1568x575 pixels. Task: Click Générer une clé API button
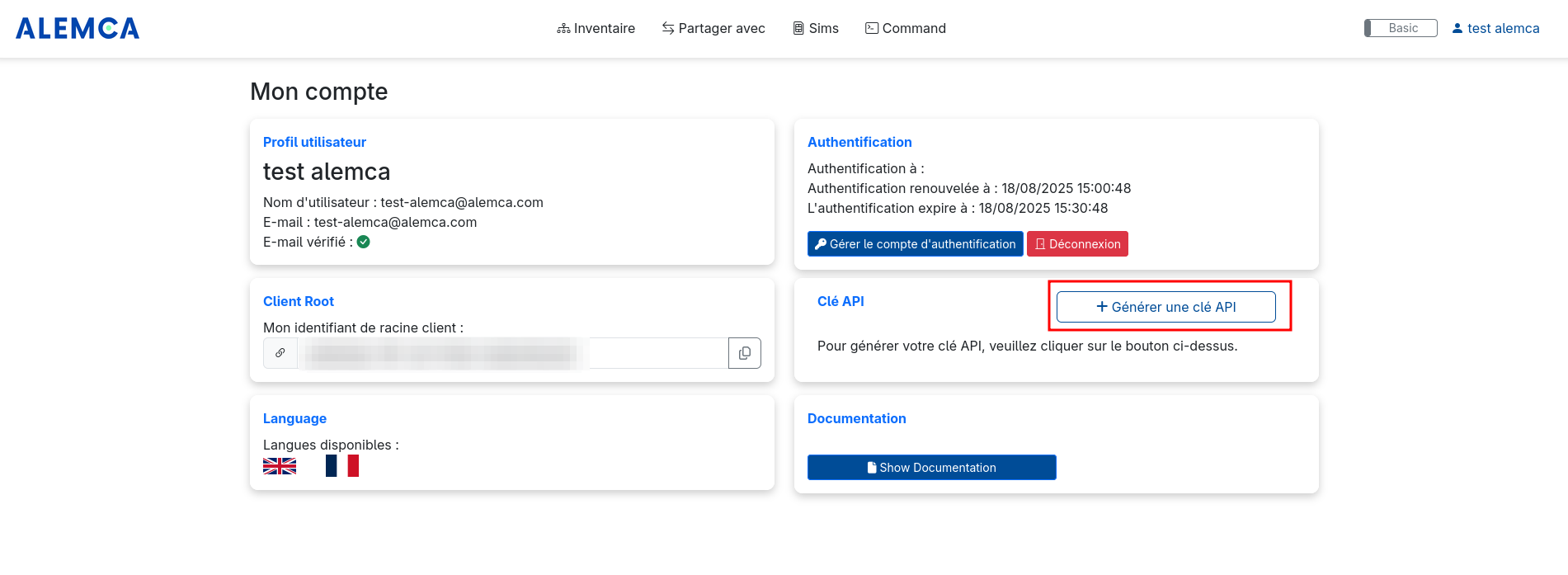(1166, 307)
